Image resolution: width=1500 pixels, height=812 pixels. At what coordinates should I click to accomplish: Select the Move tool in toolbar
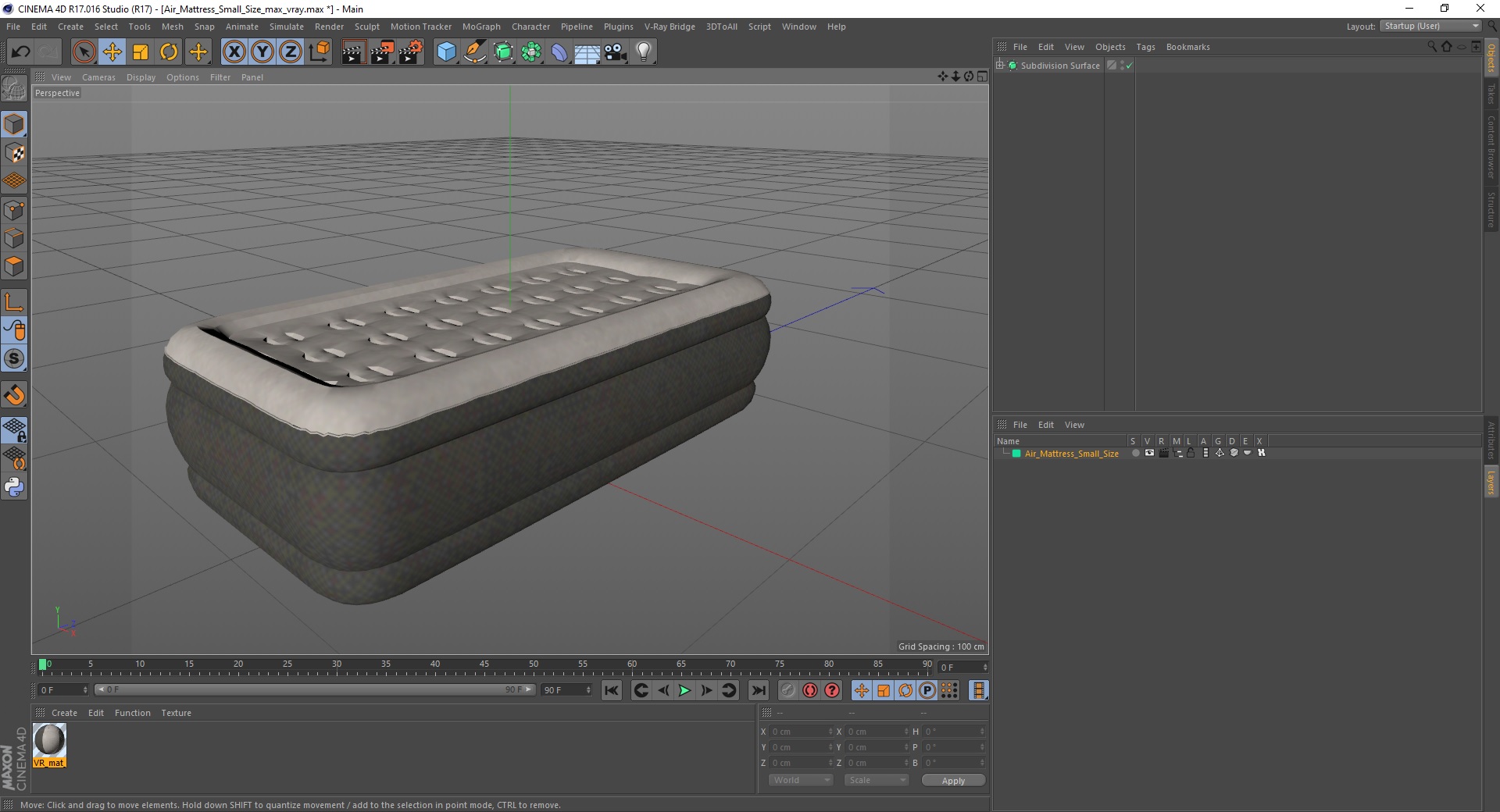112,52
